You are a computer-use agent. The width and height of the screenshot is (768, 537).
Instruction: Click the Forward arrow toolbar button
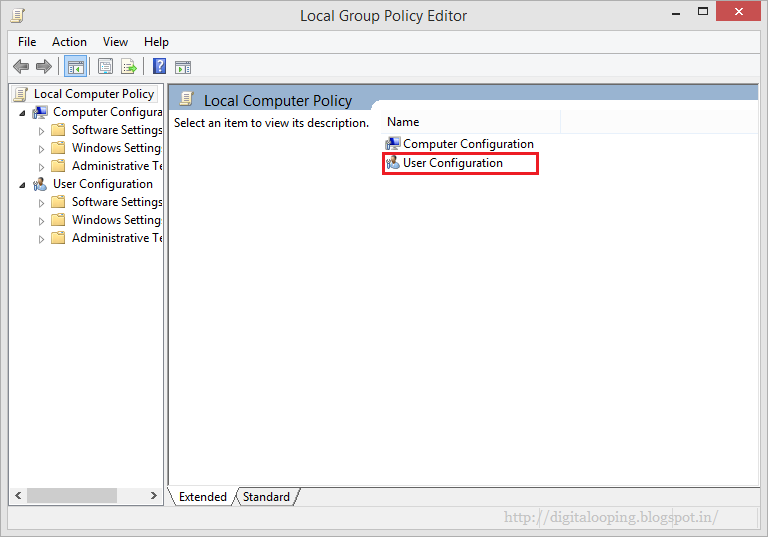coord(44,66)
